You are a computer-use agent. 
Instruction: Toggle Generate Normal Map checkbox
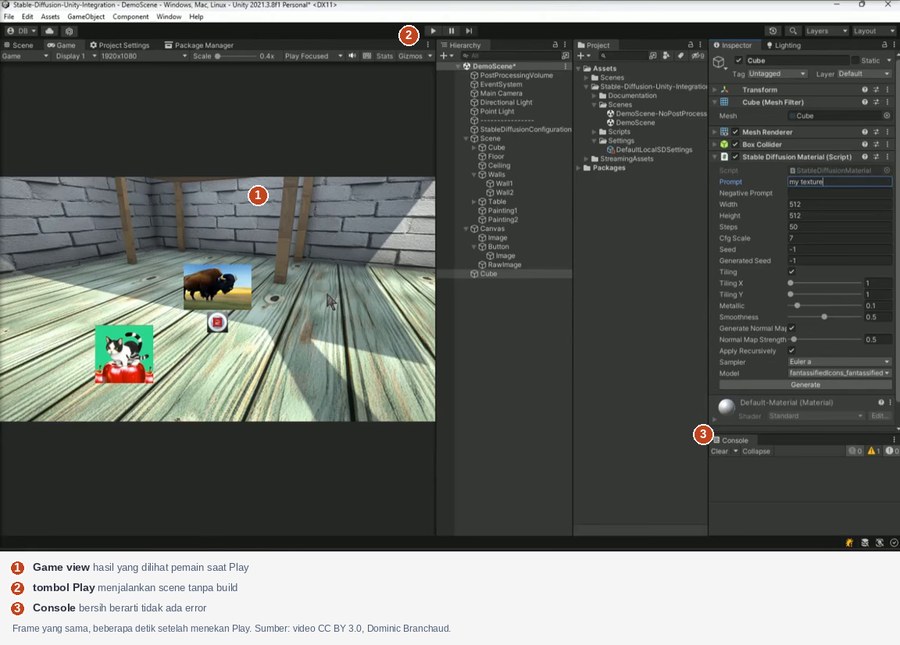coord(792,328)
